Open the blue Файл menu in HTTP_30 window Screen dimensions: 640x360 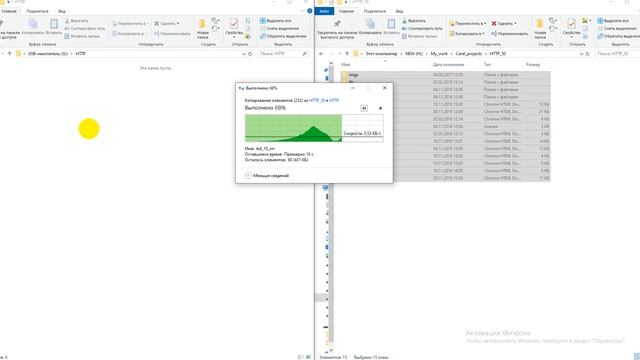[x=324, y=11]
